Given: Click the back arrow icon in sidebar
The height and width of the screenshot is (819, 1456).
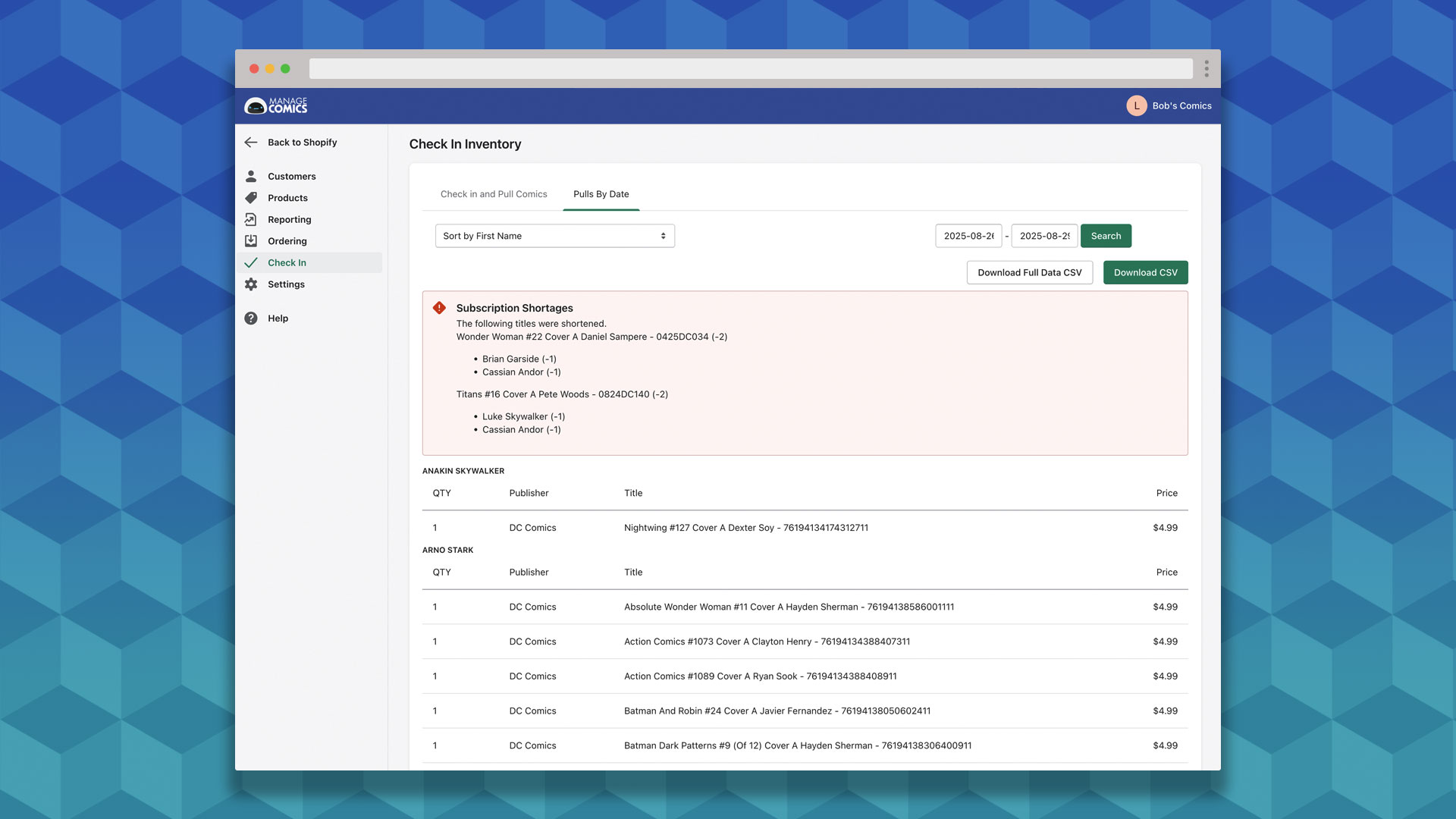Looking at the screenshot, I should [251, 143].
